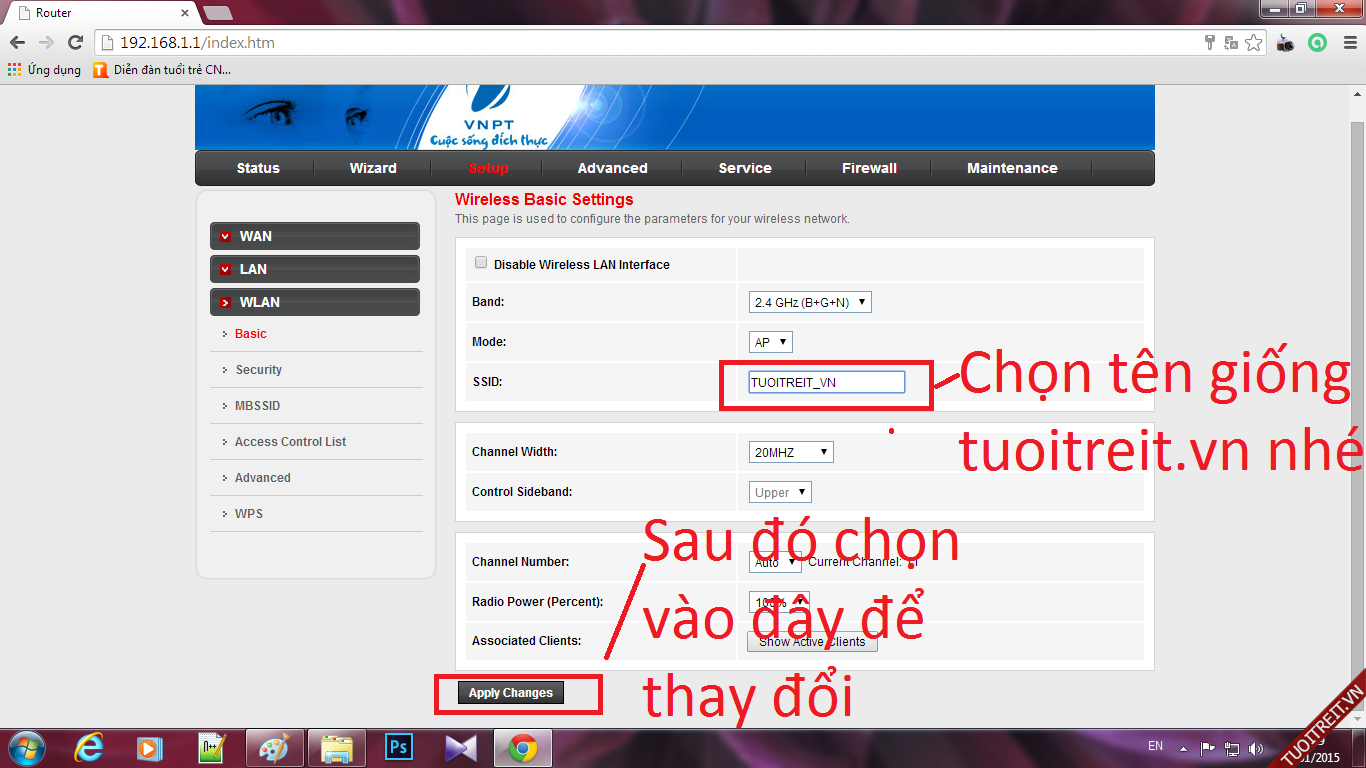This screenshot has width=1366, height=768.
Task: Open Photoshop from the taskbar
Action: [399, 748]
